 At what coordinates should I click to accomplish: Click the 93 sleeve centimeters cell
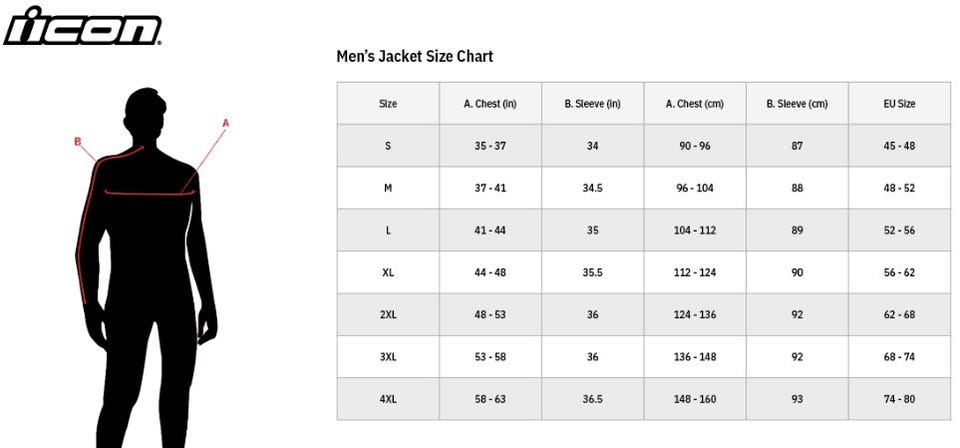coord(796,399)
